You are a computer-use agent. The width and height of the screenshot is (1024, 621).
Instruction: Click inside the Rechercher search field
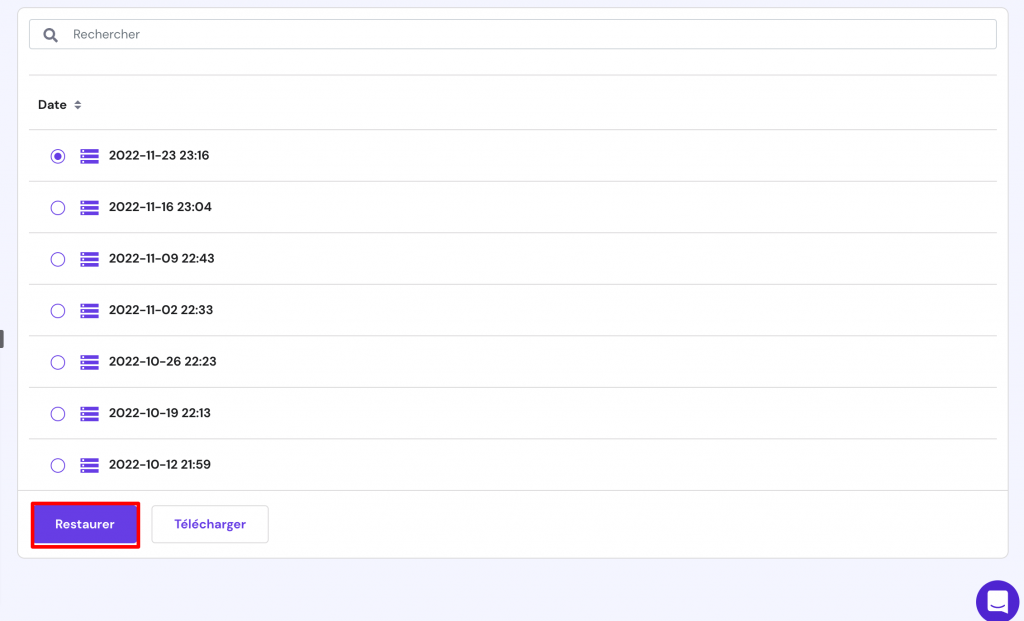(x=300, y=34)
